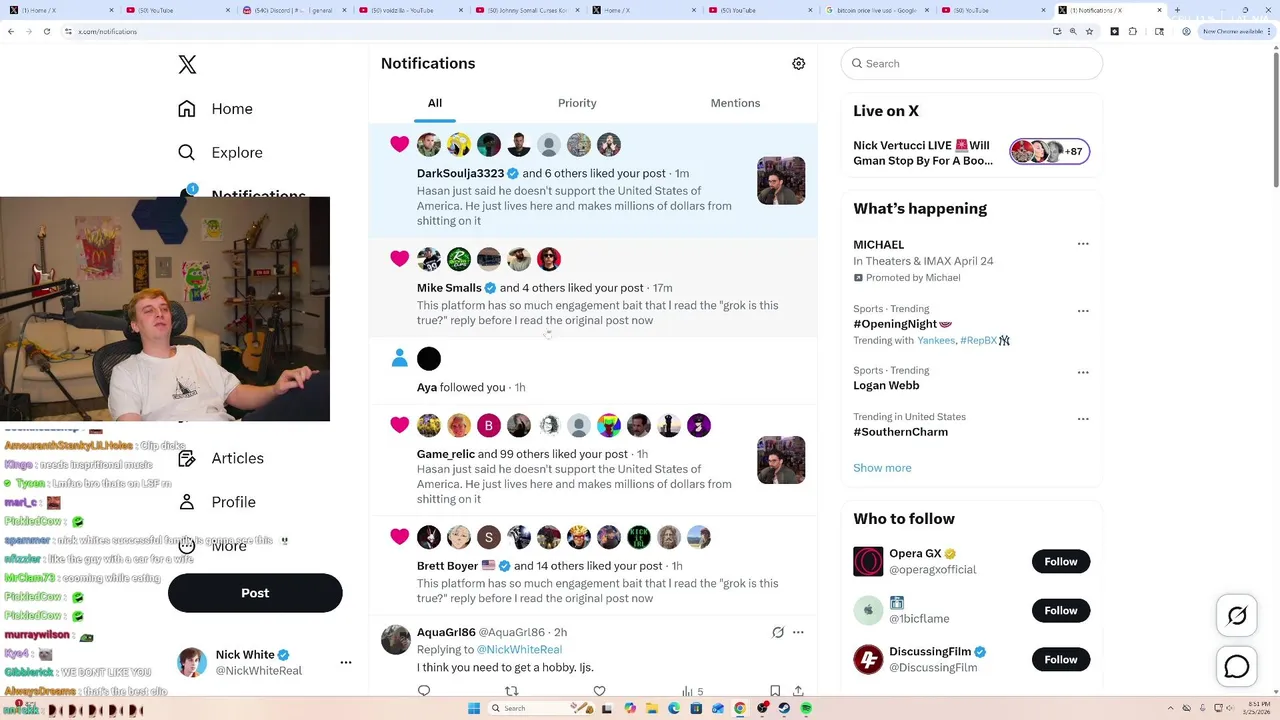Open the Home icon in sidebar
The width and height of the screenshot is (1280, 720).
coord(187,109)
